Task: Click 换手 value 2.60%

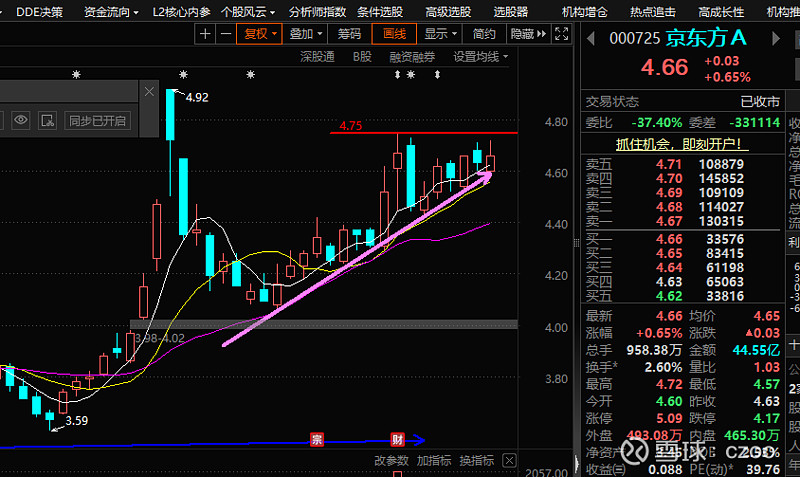Action: click(x=663, y=367)
